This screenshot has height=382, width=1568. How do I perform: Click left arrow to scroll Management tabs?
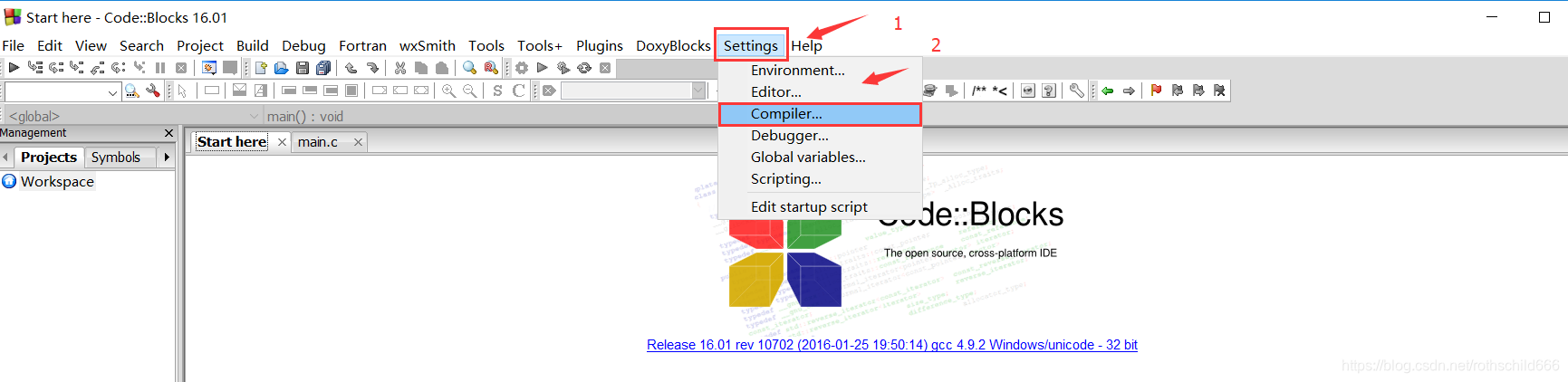click(x=5, y=157)
